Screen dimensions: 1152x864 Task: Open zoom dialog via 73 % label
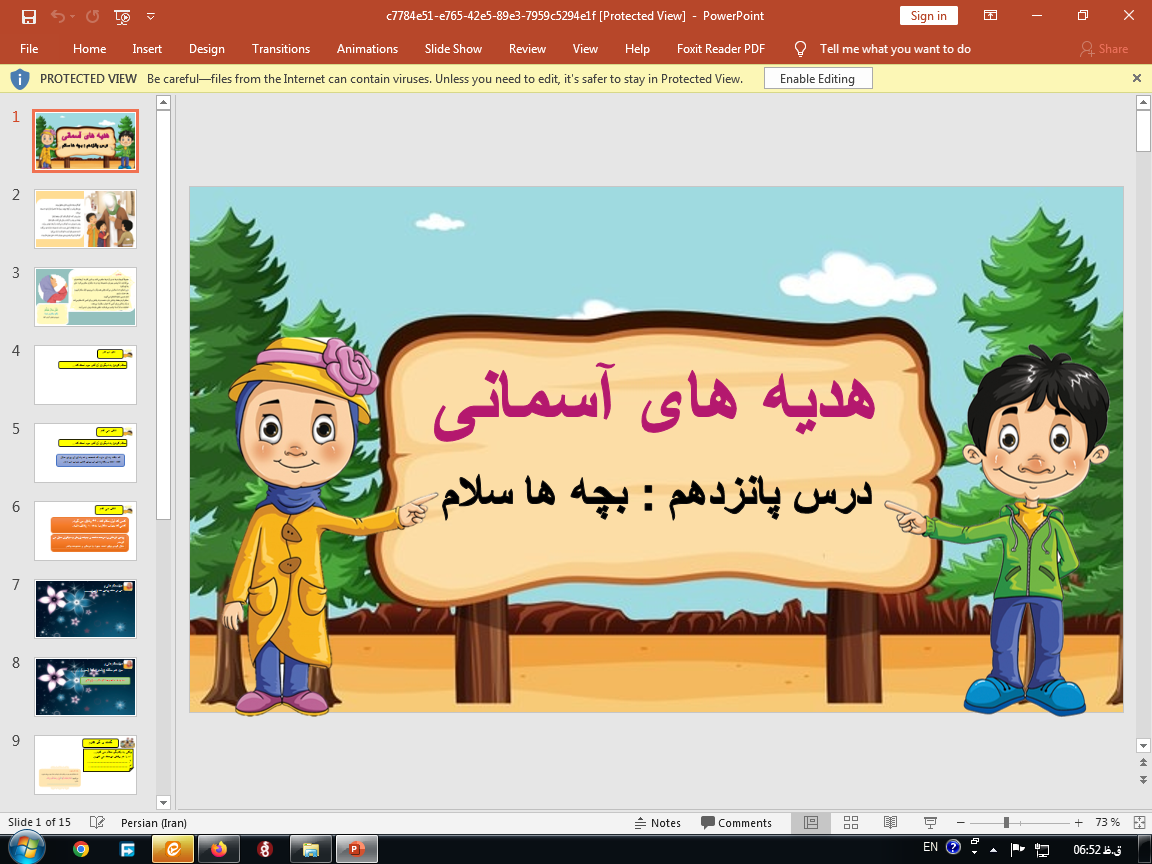(1107, 823)
